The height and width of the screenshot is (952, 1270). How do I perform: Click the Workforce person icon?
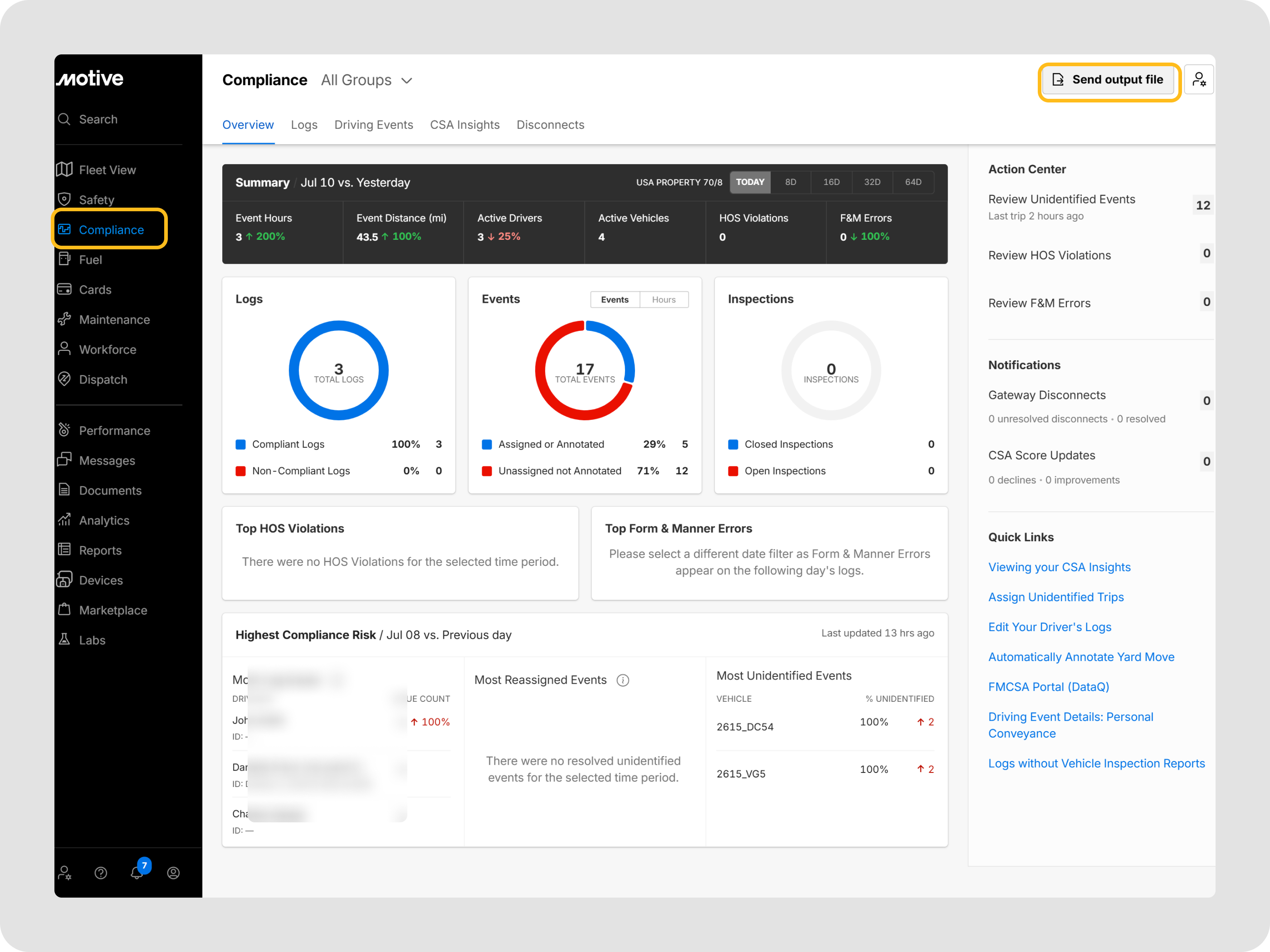click(64, 349)
